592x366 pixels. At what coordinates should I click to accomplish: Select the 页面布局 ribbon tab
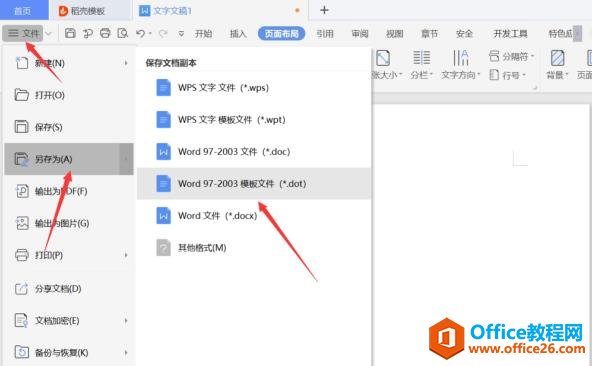[x=282, y=34]
